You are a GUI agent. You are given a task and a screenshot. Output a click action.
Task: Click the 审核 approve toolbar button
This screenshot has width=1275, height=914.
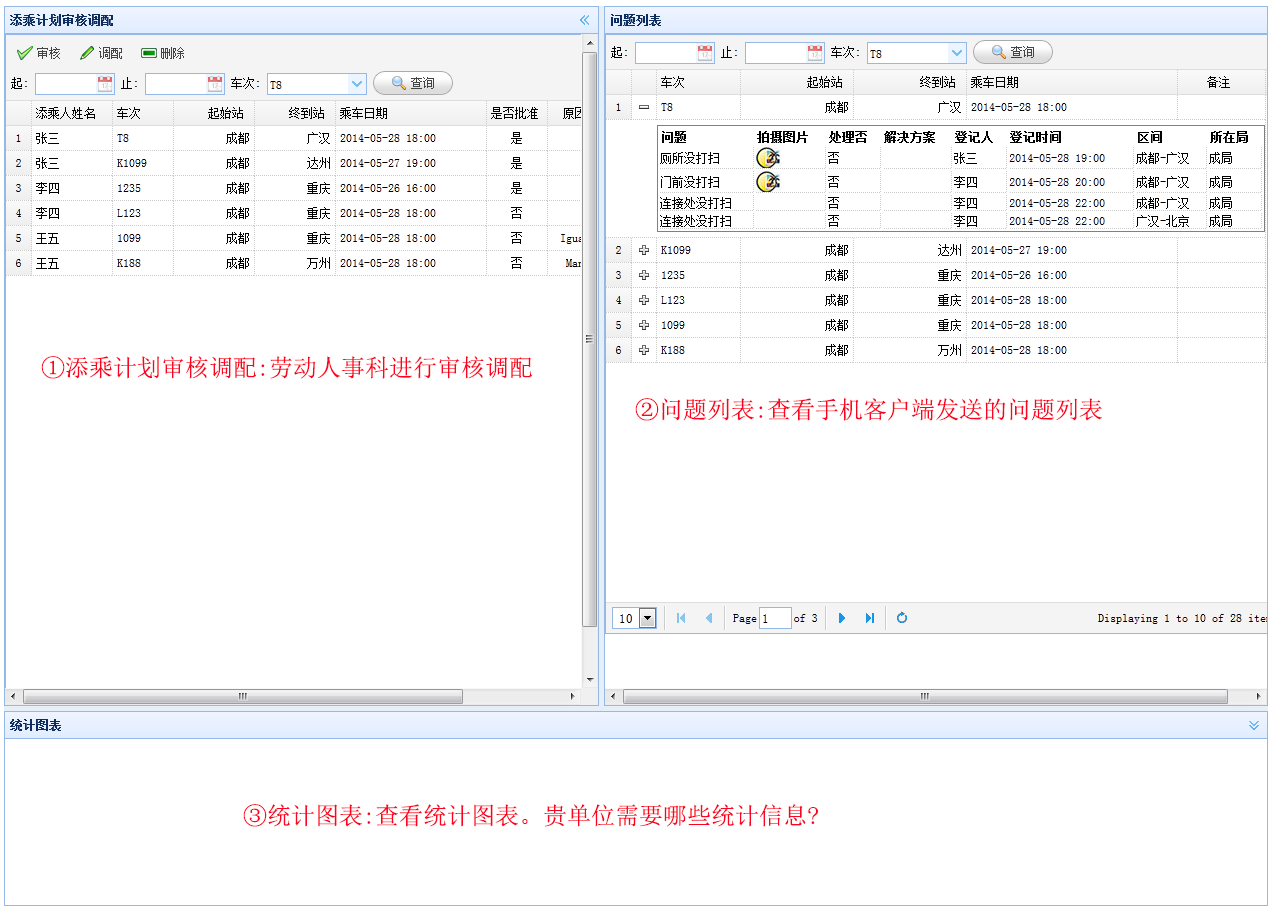[x=39, y=53]
